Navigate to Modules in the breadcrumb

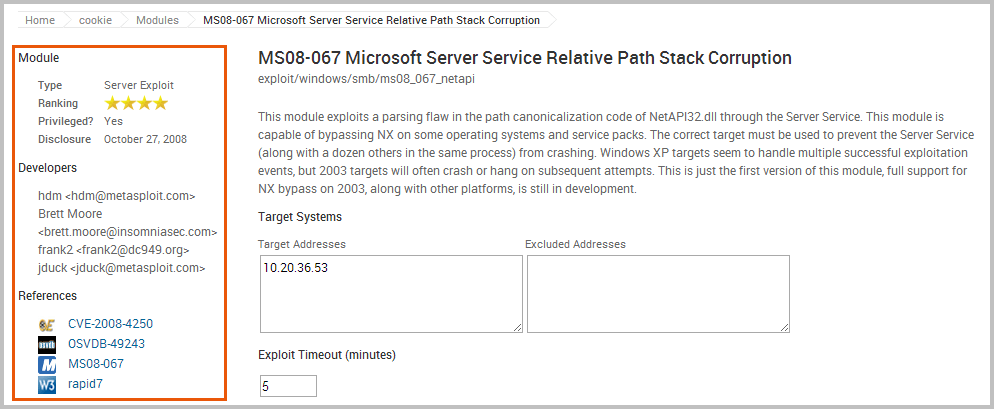click(x=157, y=20)
